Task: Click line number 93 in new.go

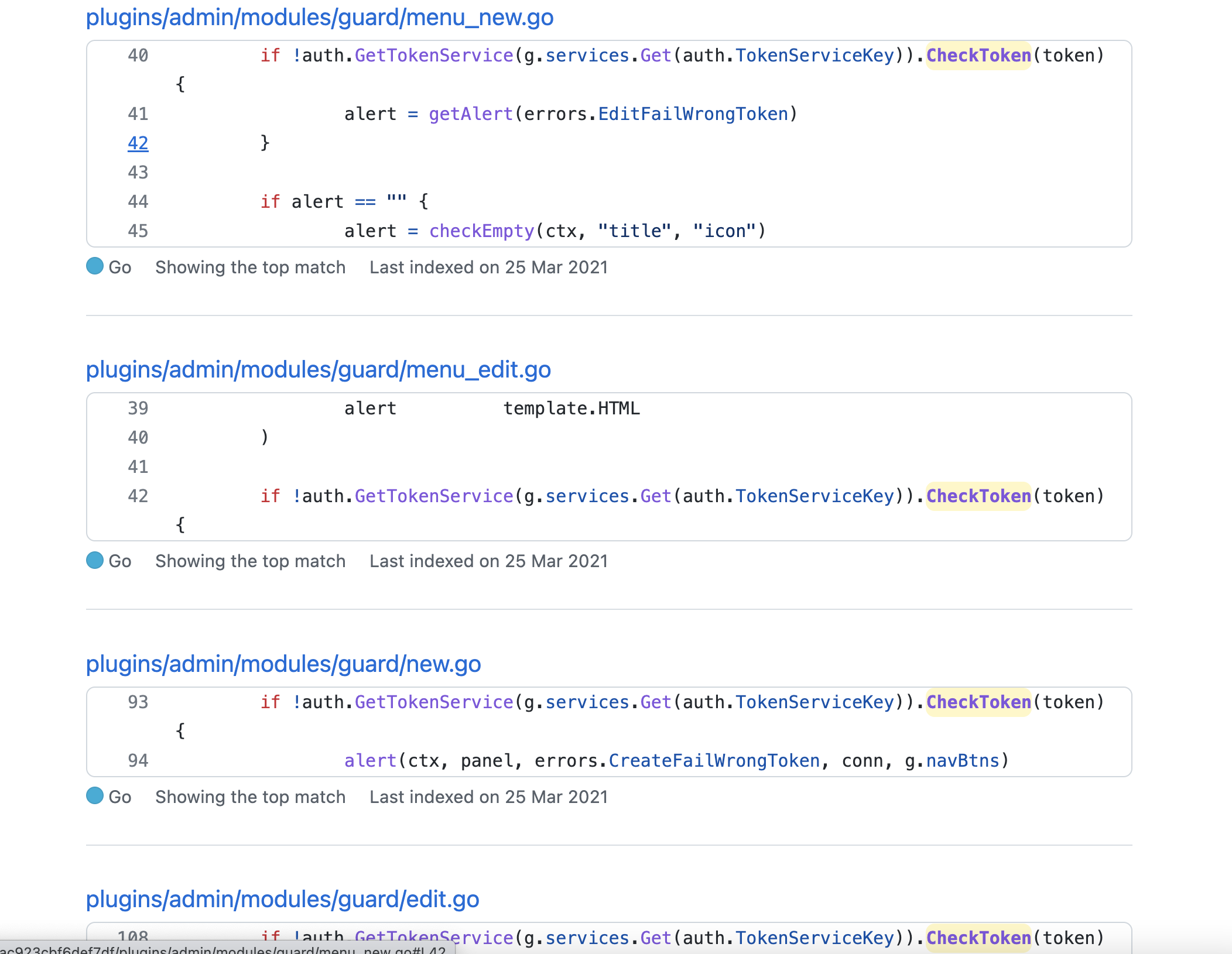Action: (138, 702)
